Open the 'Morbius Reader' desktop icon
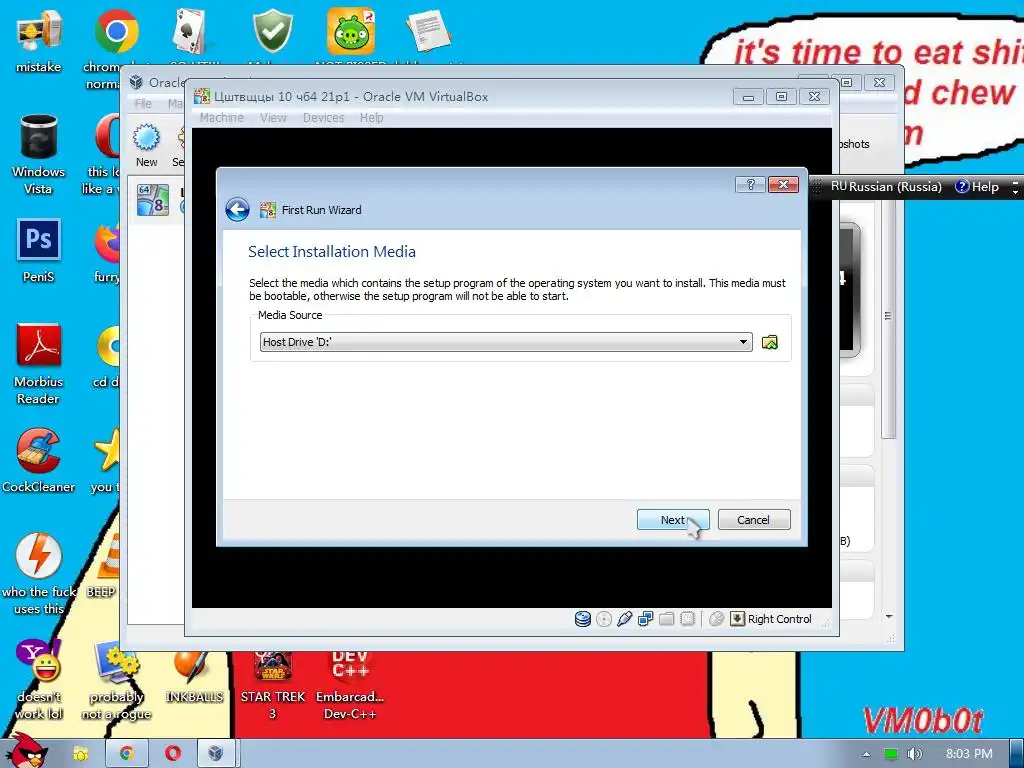Screen dimensions: 1024x768 click(x=39, y=364)
